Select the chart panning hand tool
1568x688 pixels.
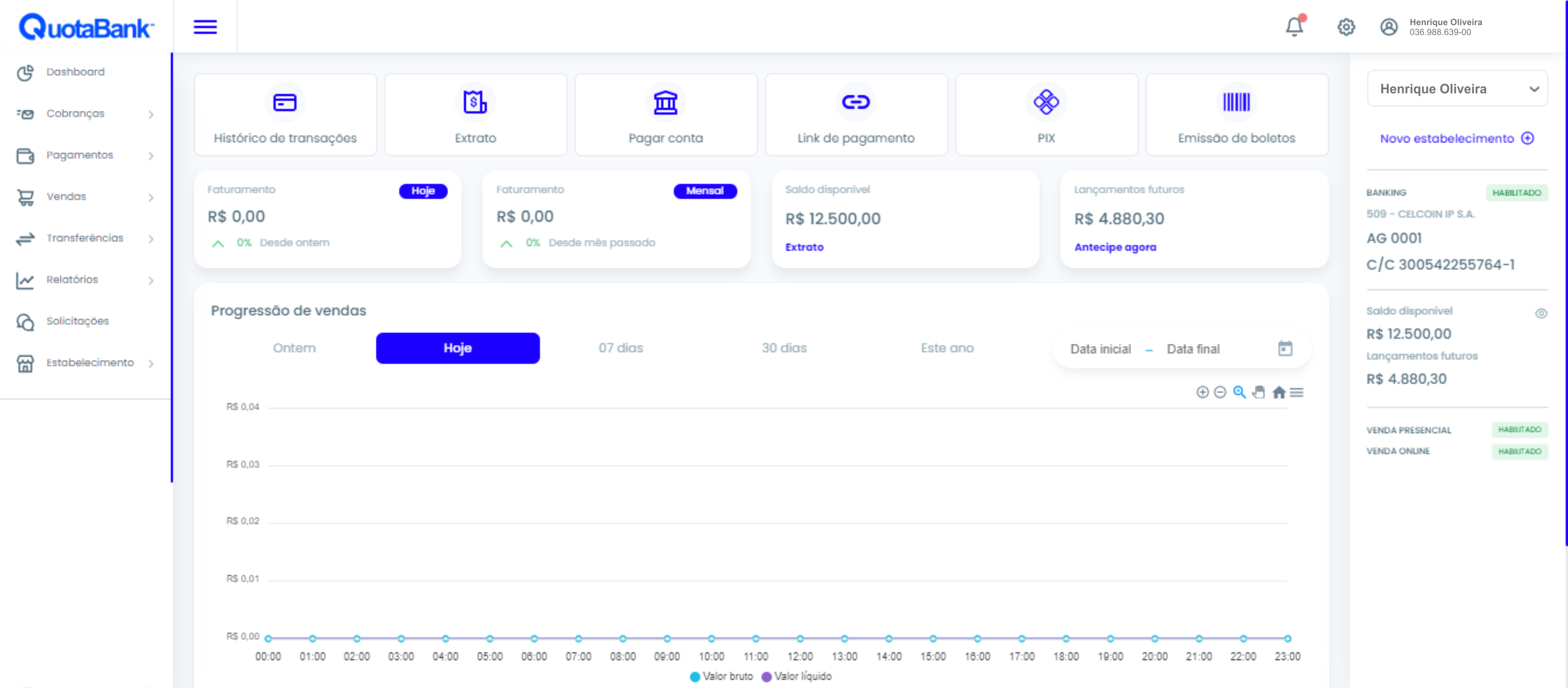[1259, 392]
